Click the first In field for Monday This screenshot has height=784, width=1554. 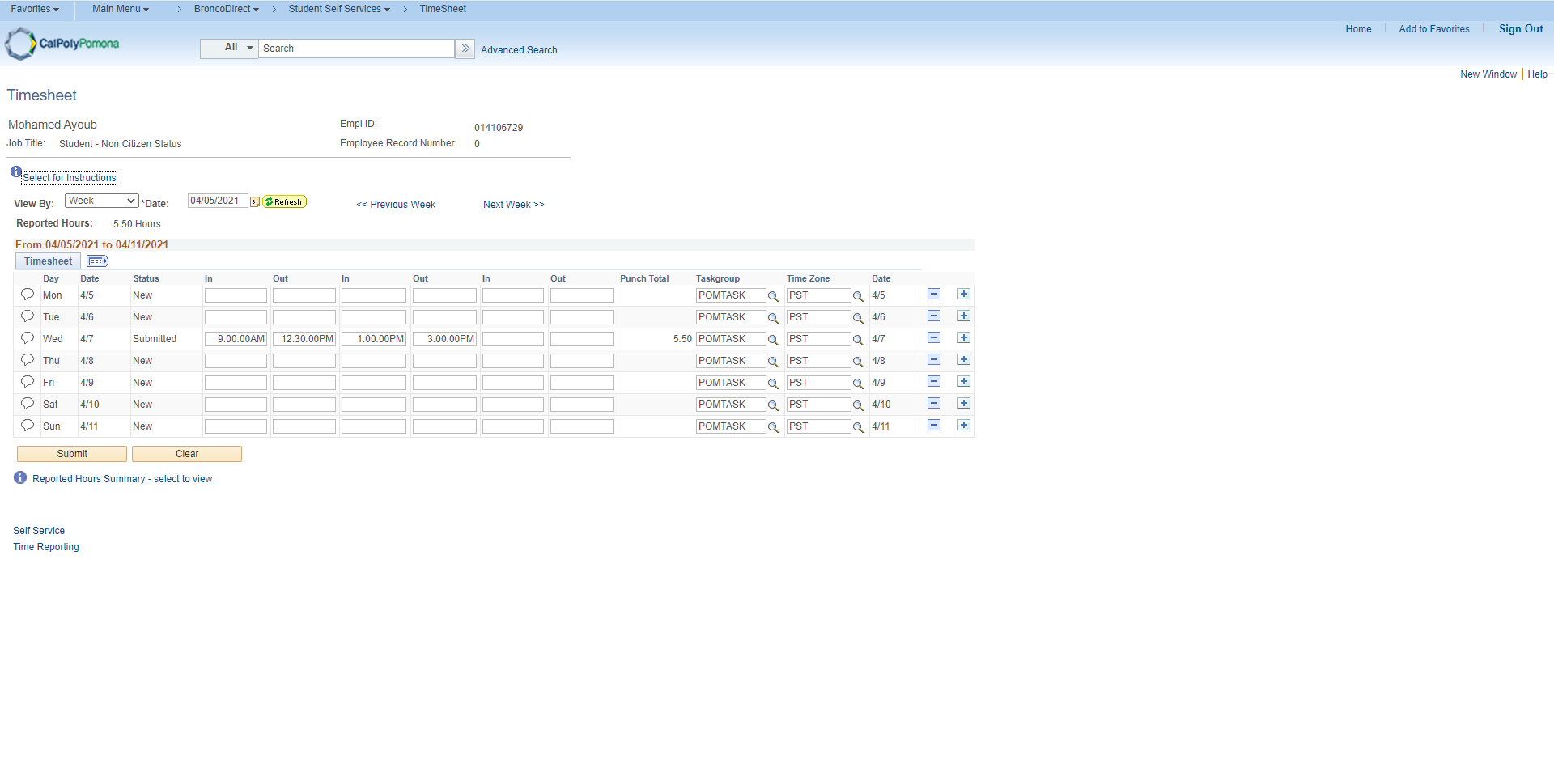click(x=236, y=295)
